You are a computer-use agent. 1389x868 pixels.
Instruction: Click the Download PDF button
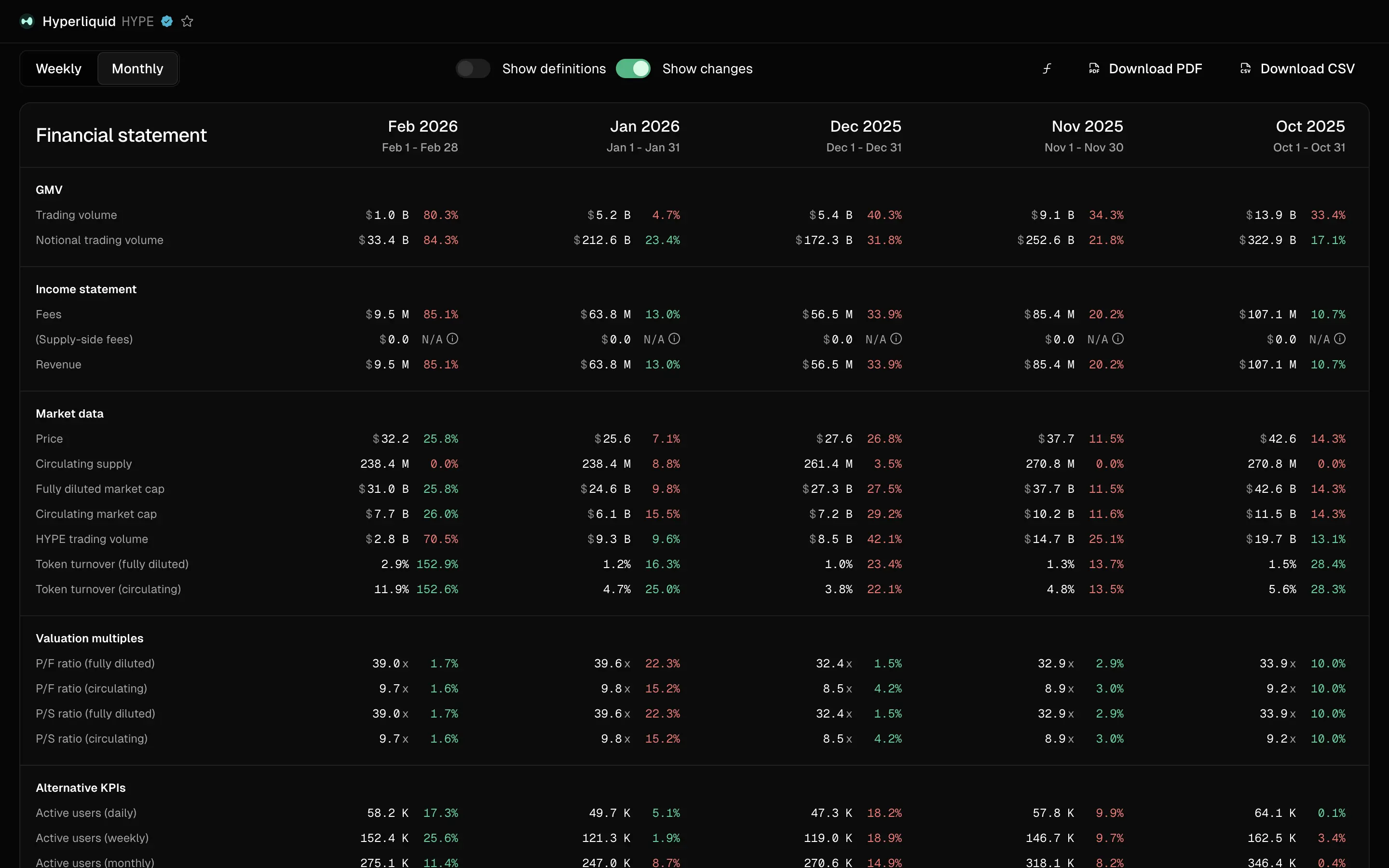[1155, 69]
